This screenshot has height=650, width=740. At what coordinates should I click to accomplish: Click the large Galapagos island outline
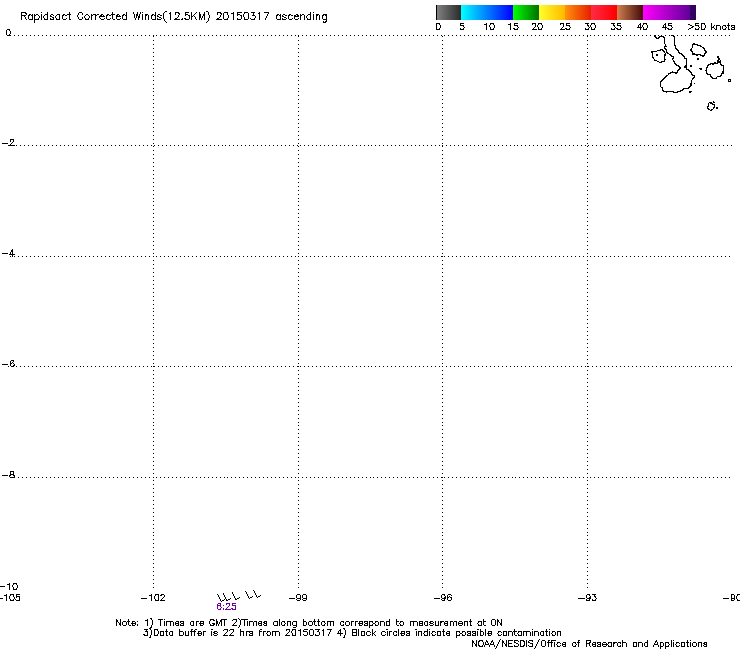[676, 66]
